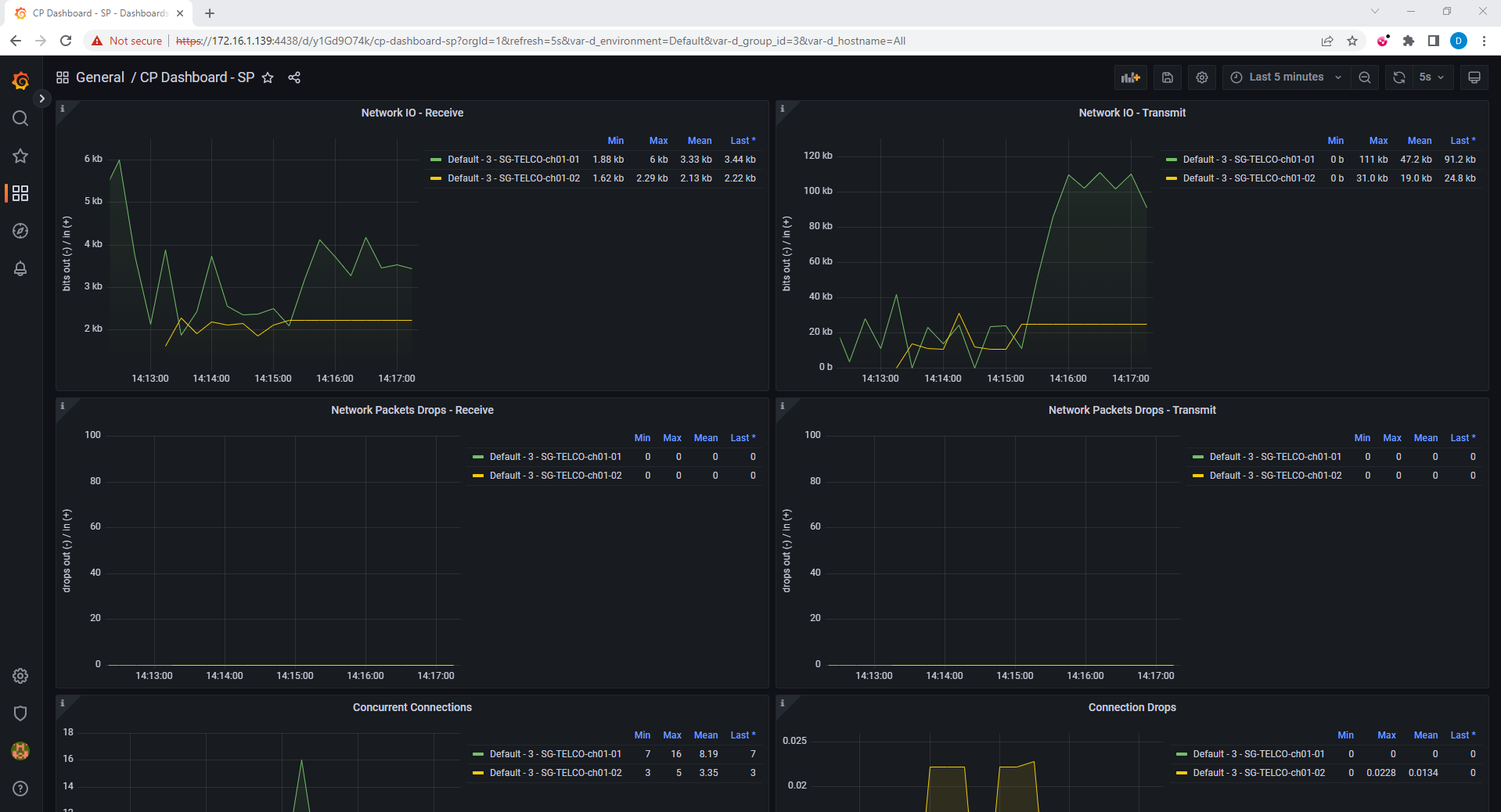The height and width of the screenshot is (812, 1501).
Task: Show info icon on Concurrent Connections panel
Action: [63, 703]
